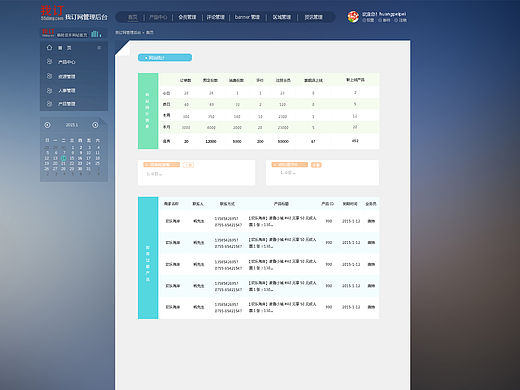Click the orange header in the right notice card
Image resolution: width=520 pixels, height=390 pixels.
290,165
